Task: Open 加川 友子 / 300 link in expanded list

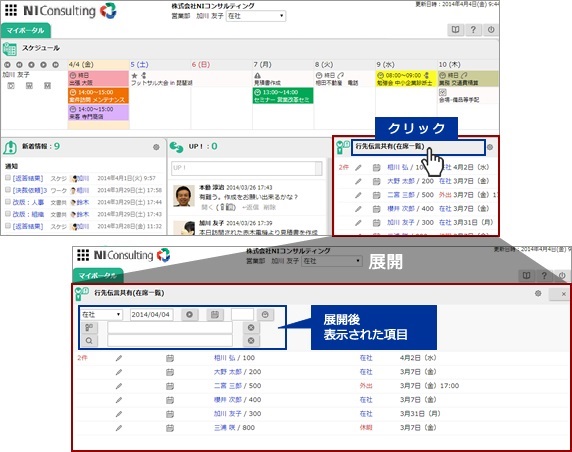Action: coord(237,414)
